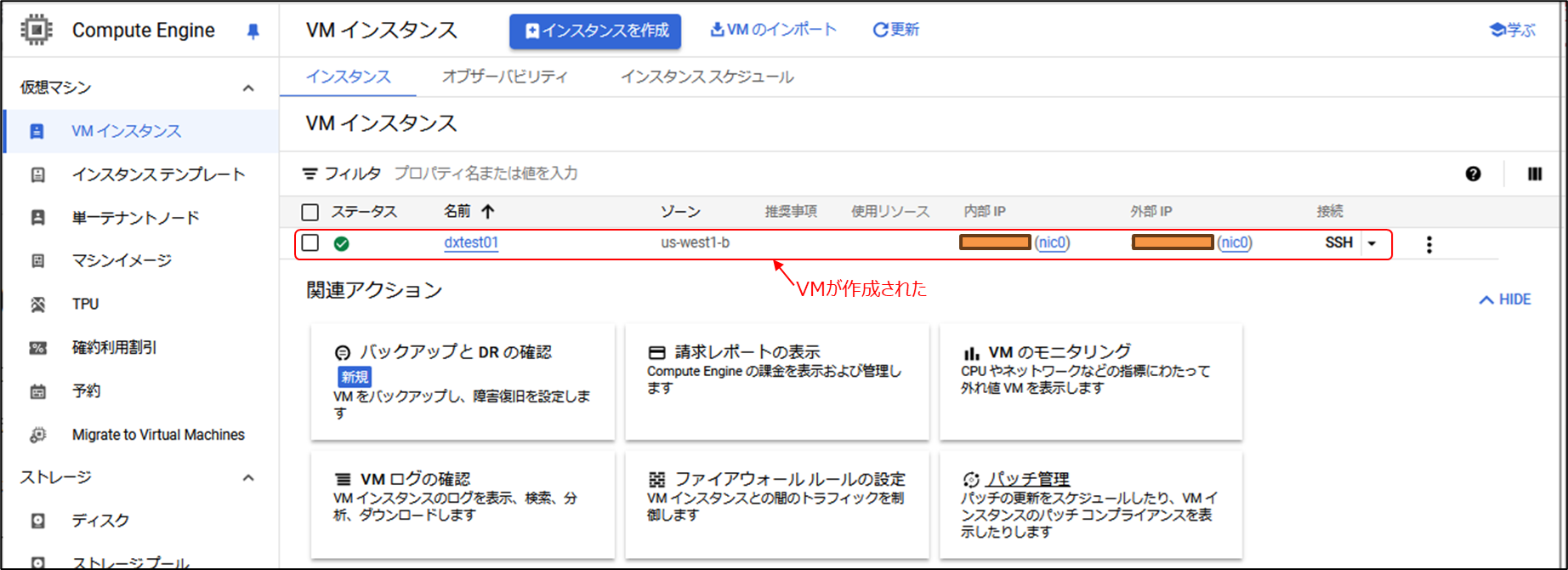Click the 確約利用割引 percent icon
This screenshot has width=1568, height=570.
pyautogui.click(x=37, y=347)
